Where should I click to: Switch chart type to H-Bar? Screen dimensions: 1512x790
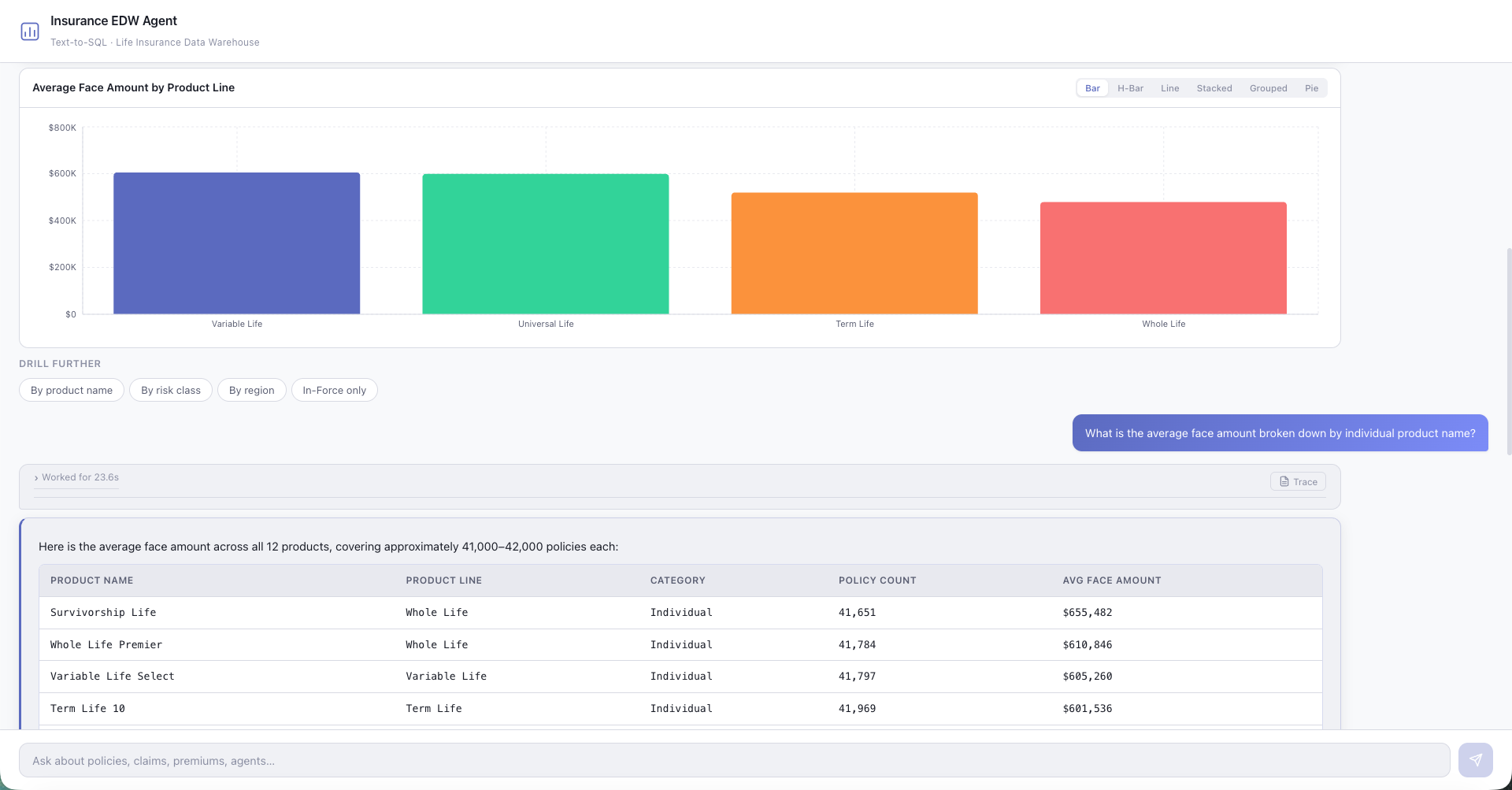pyautogui.click(x=1130, y=88)
